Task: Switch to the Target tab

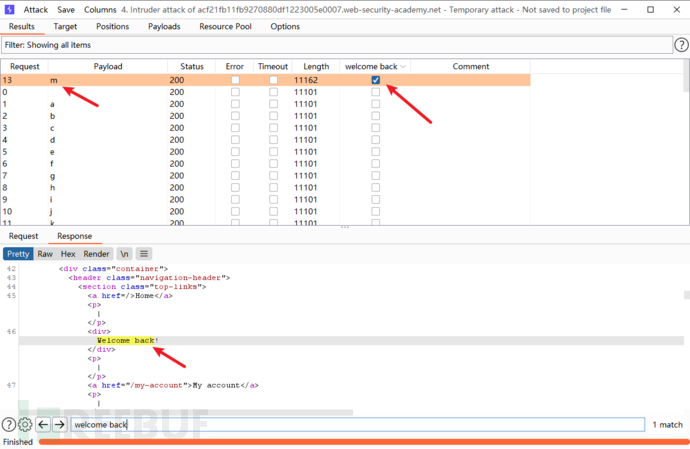Action: coord(65,26)
